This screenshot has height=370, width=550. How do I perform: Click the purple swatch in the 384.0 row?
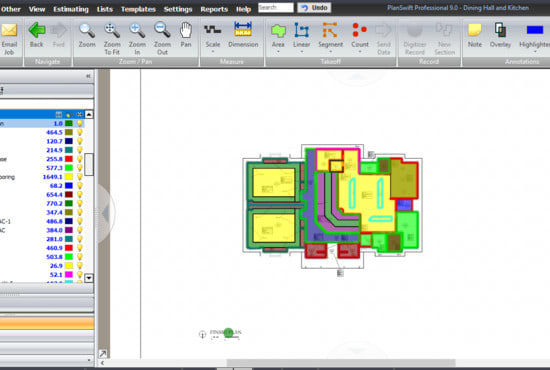(69, 230)
